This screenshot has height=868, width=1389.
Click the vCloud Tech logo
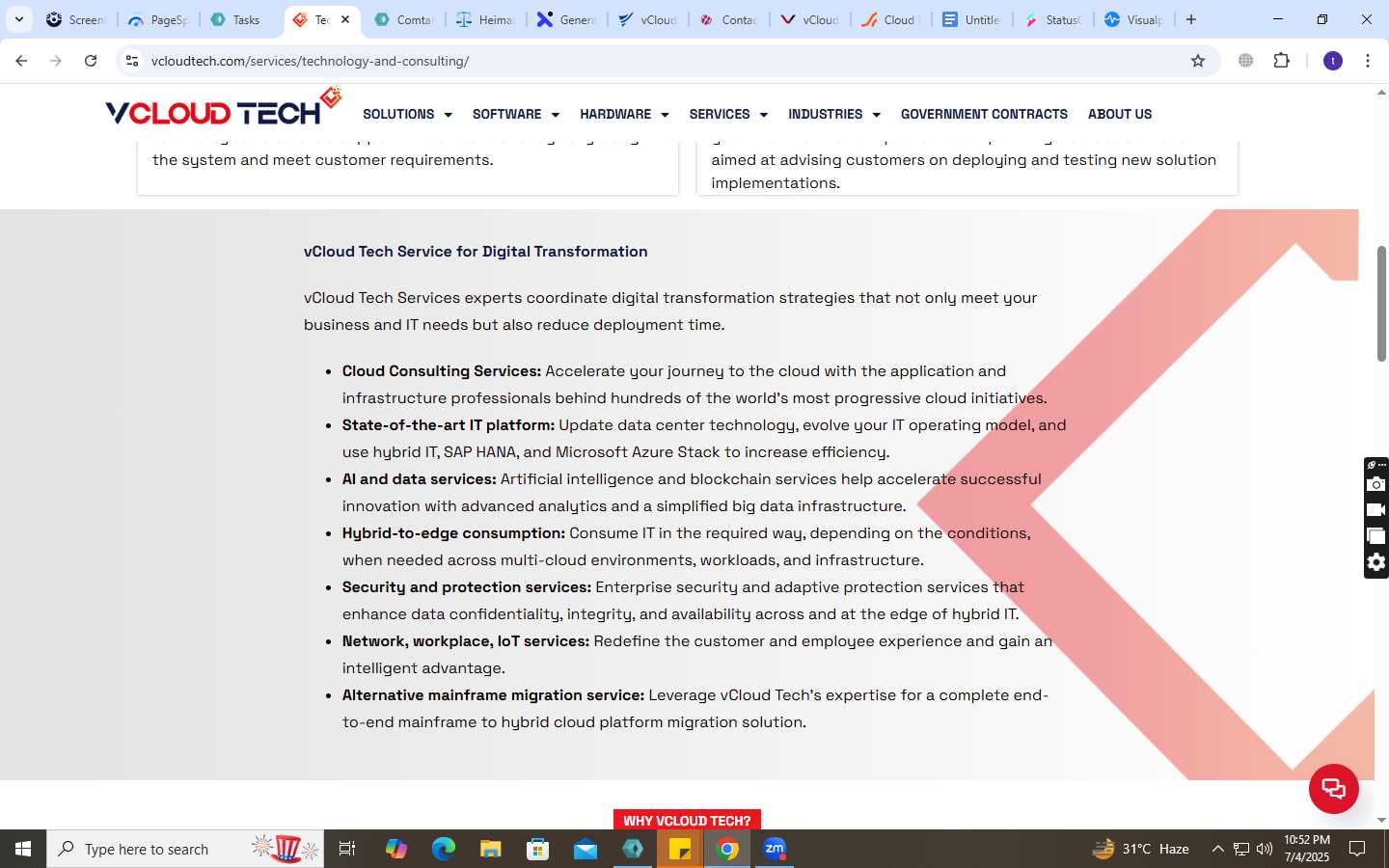click(223, 108)
